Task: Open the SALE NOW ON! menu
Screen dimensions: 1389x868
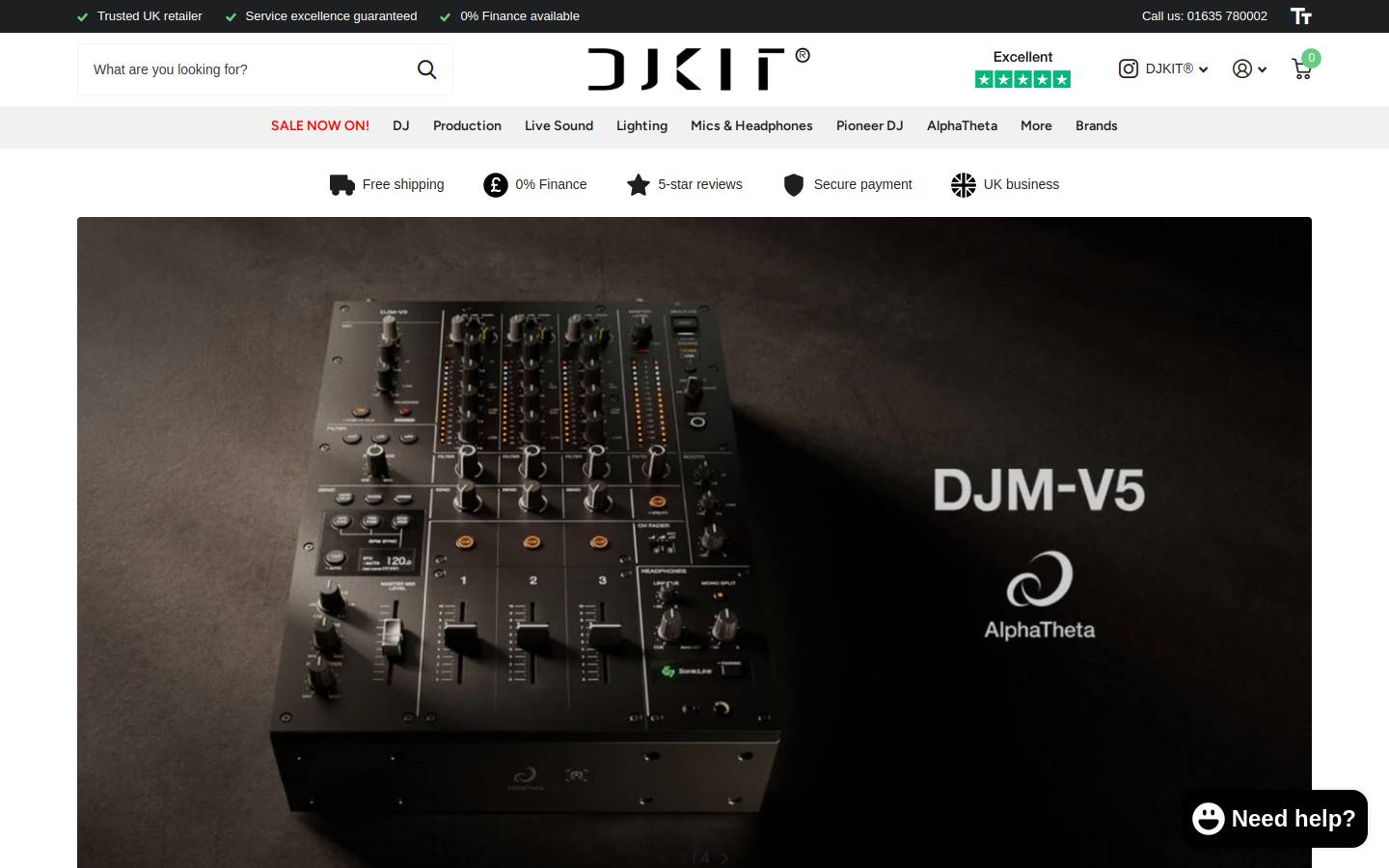Action: [320, 125]
